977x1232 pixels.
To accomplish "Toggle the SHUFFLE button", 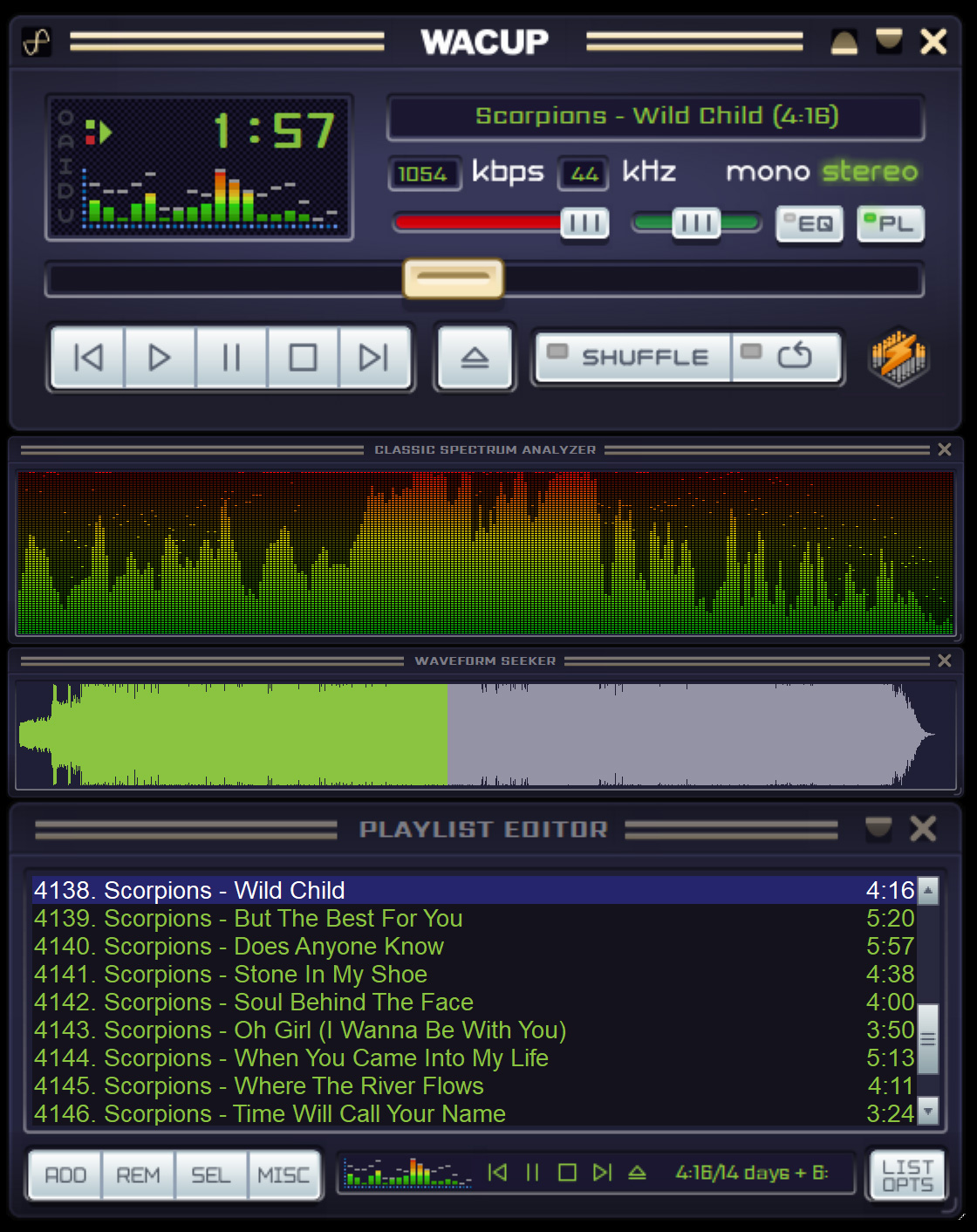I will (x=633, y=357).
